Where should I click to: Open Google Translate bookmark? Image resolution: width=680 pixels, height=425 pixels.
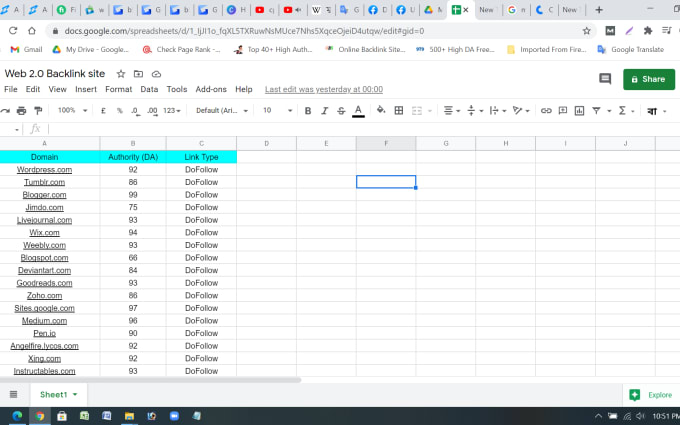point(631,49)
